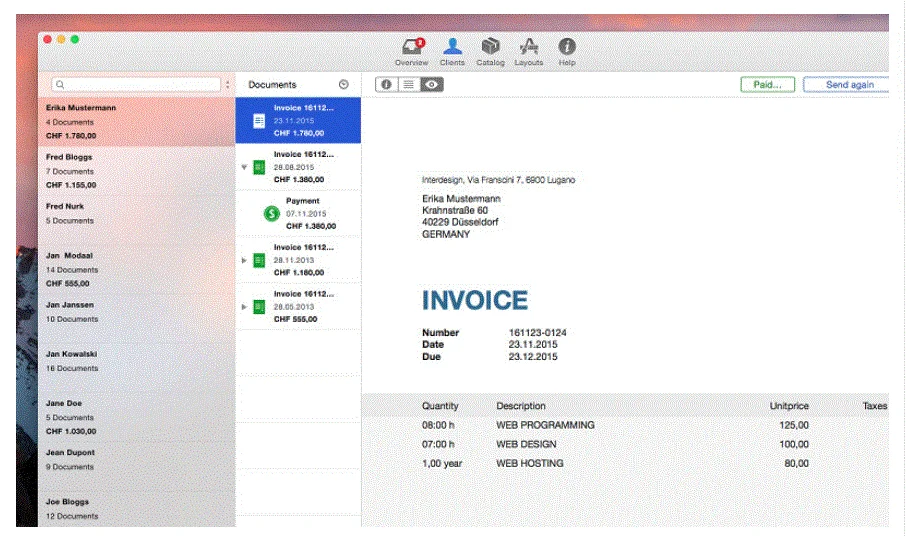Click the INVOICE heading in preview

(474, 300)
